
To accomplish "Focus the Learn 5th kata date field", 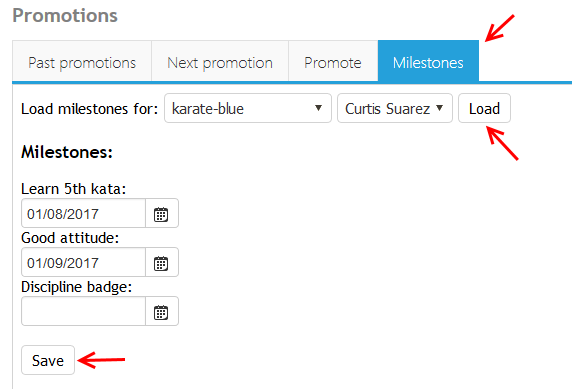I will point(84,214).
